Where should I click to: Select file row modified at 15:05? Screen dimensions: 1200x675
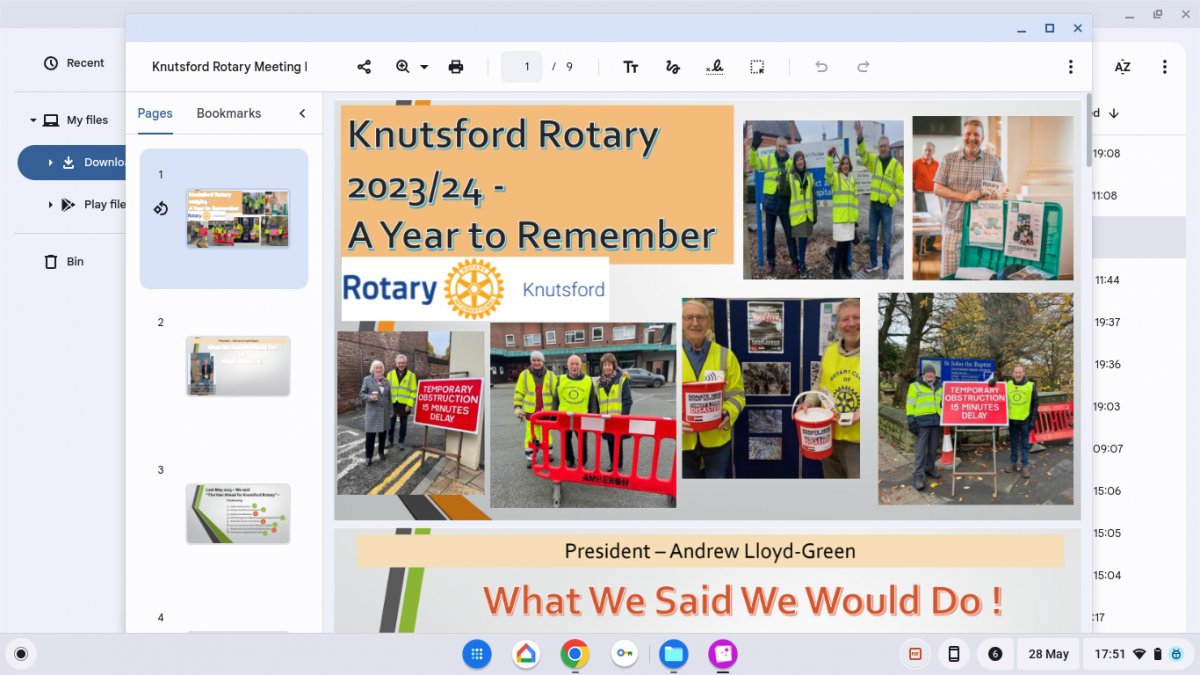coord(1140,533)
